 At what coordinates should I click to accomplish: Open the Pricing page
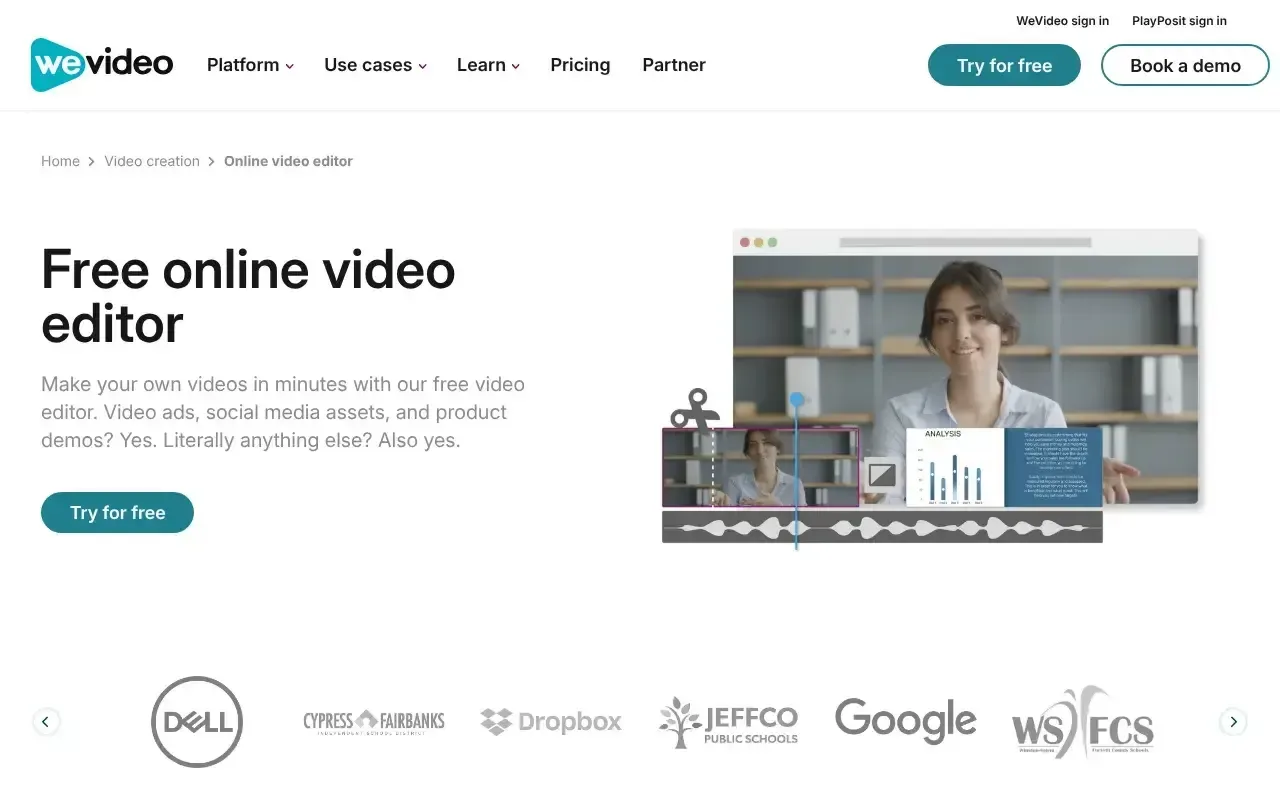tap(580, 65)
